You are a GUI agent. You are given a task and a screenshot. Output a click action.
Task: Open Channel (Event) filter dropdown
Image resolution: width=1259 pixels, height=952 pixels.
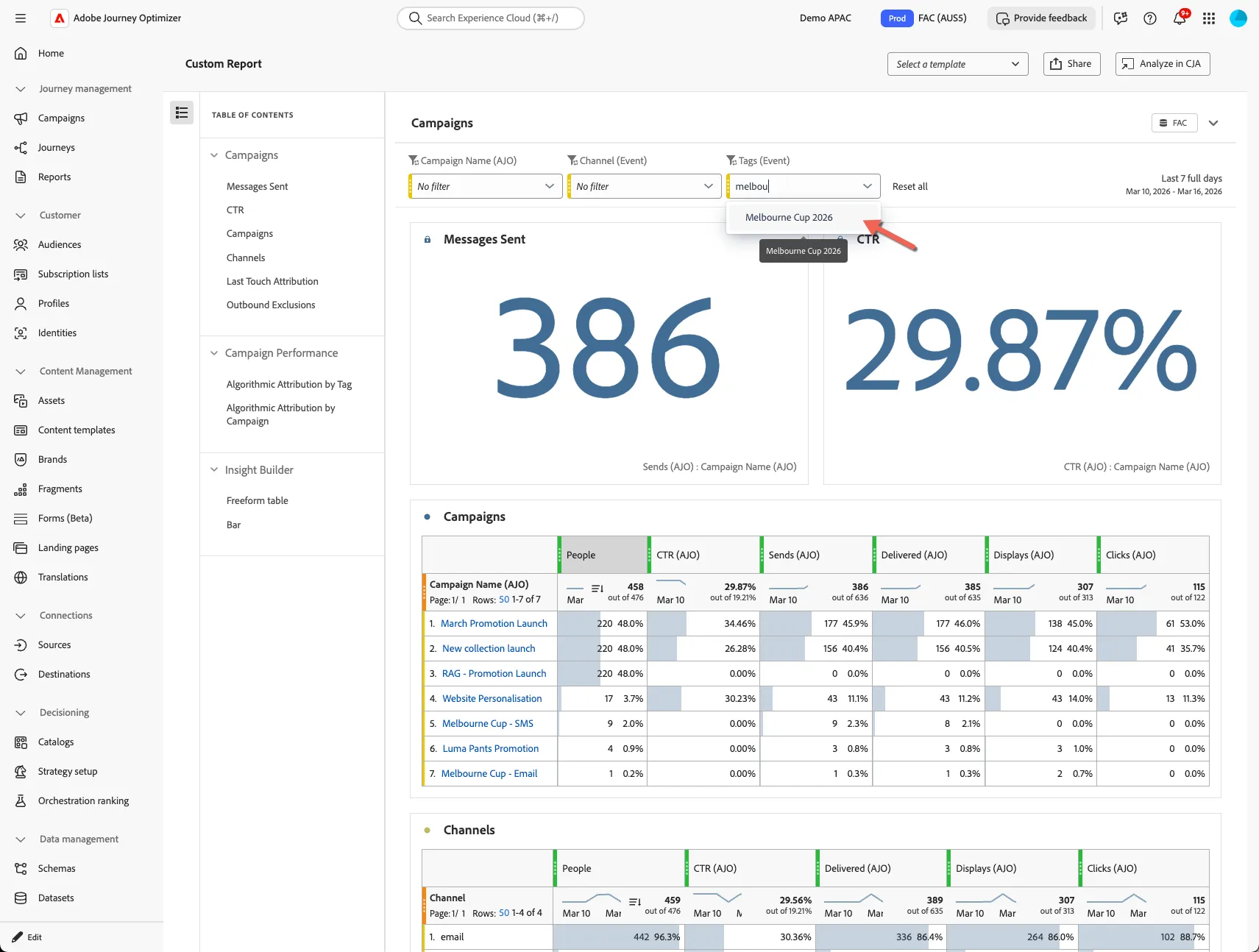coord(645,186)
